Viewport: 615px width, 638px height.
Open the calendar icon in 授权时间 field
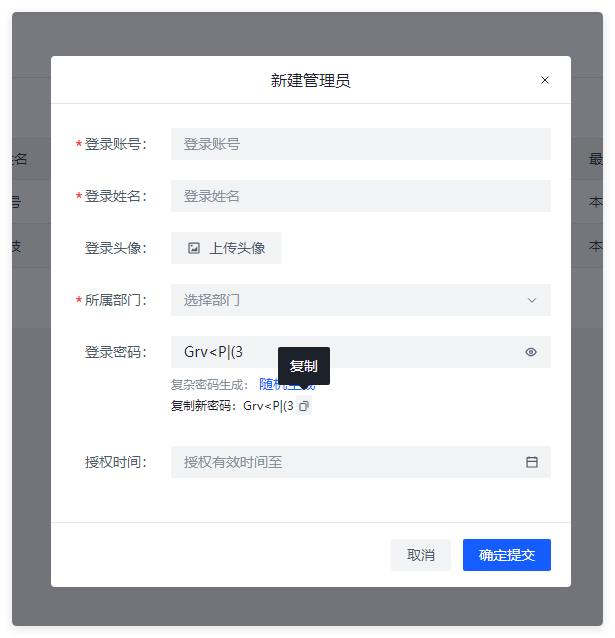pyautogui.click(x=532, y=462)
